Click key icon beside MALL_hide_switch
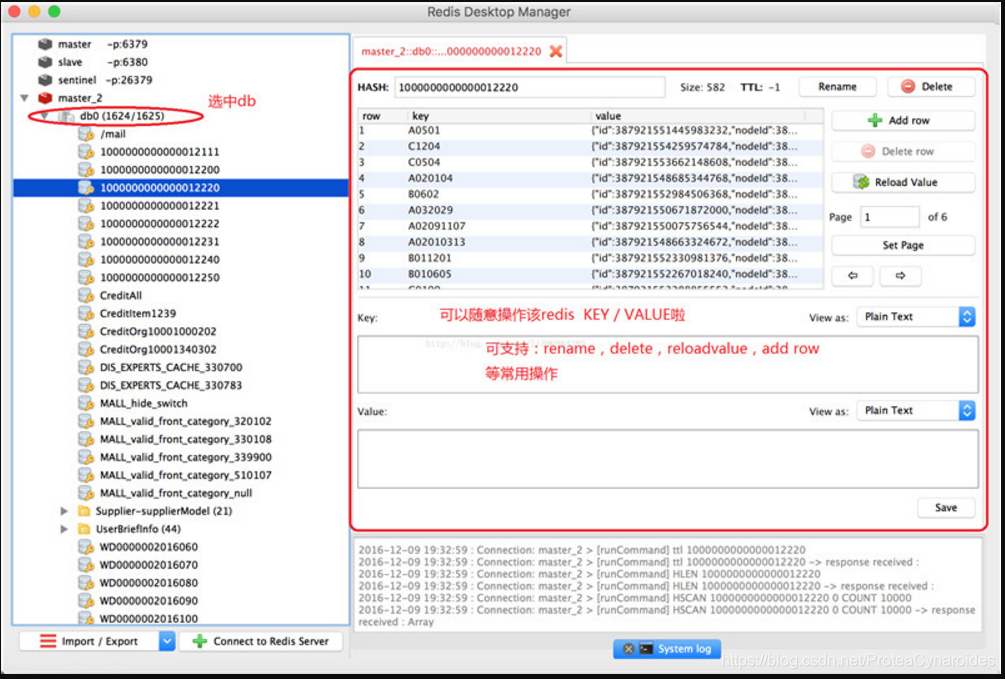The image size is (1005, 679). (86, 403)
